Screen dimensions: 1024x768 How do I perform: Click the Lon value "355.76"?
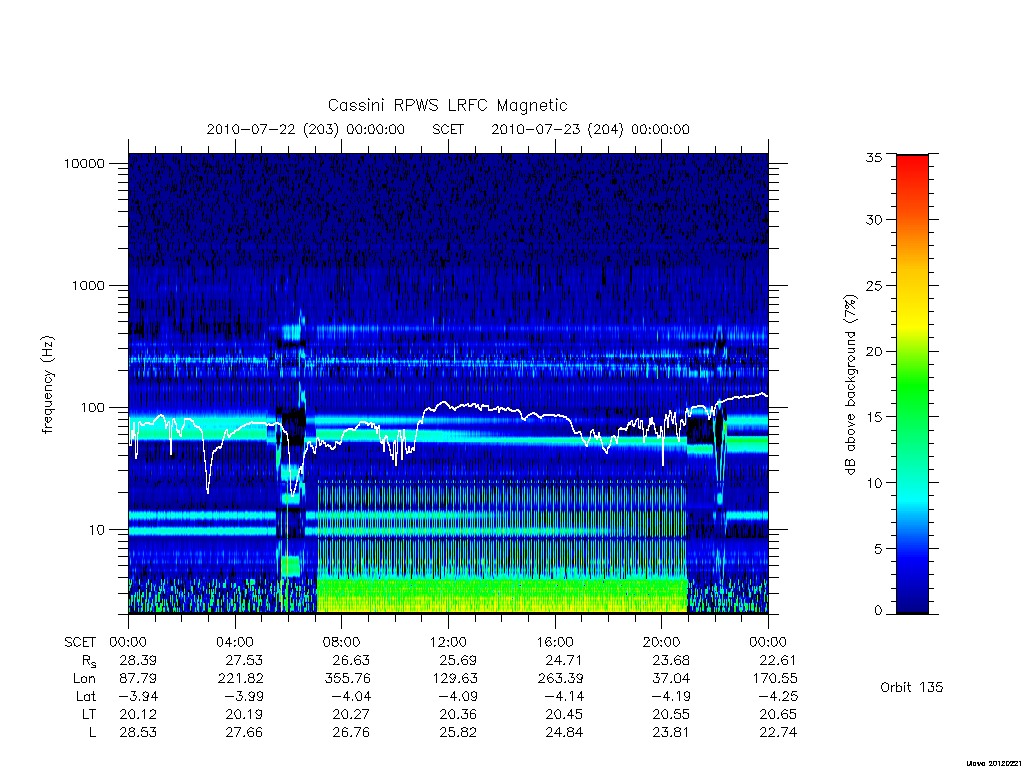(x=347, y=679)
